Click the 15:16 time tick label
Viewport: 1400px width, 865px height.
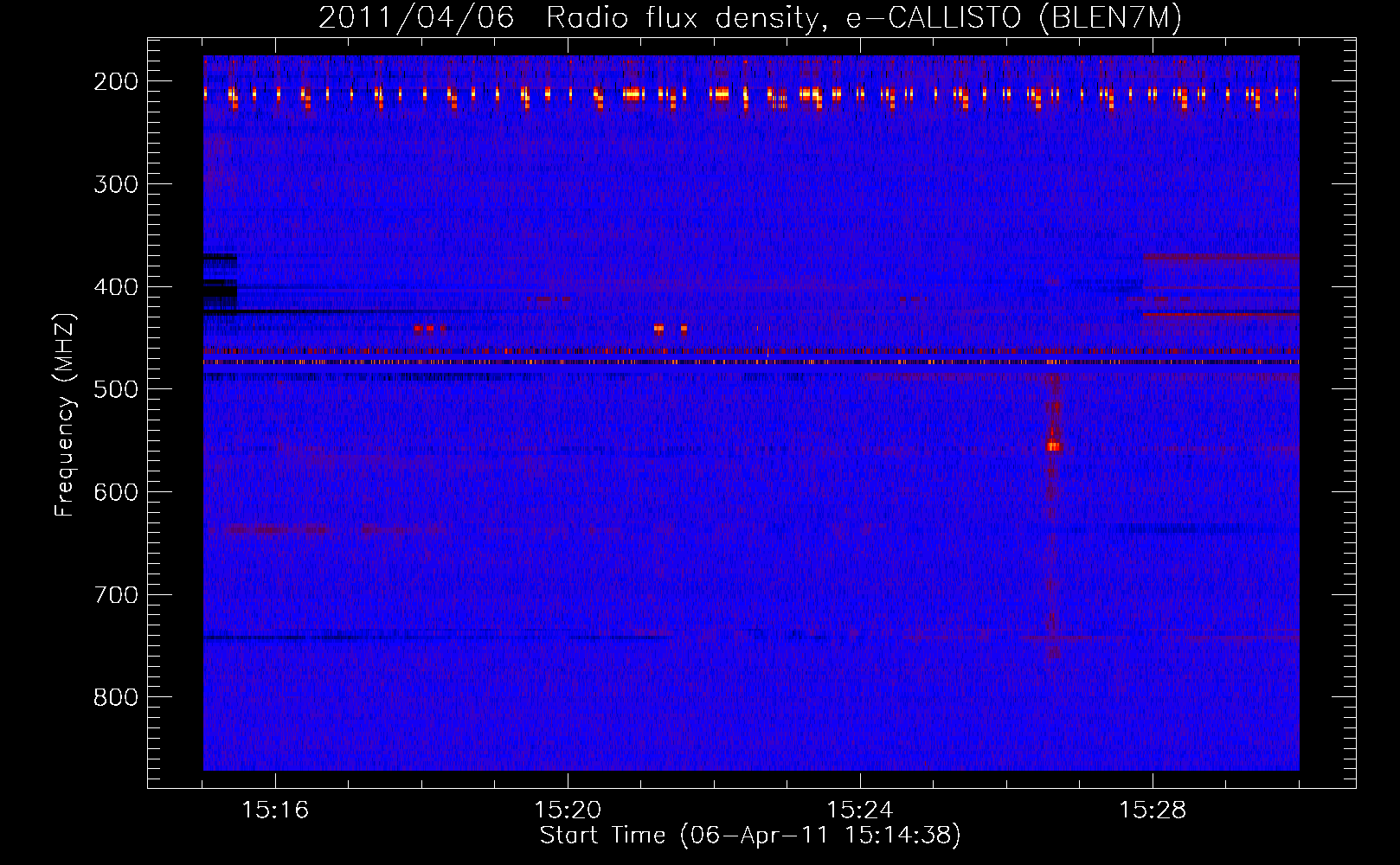(x=275, y=810)
